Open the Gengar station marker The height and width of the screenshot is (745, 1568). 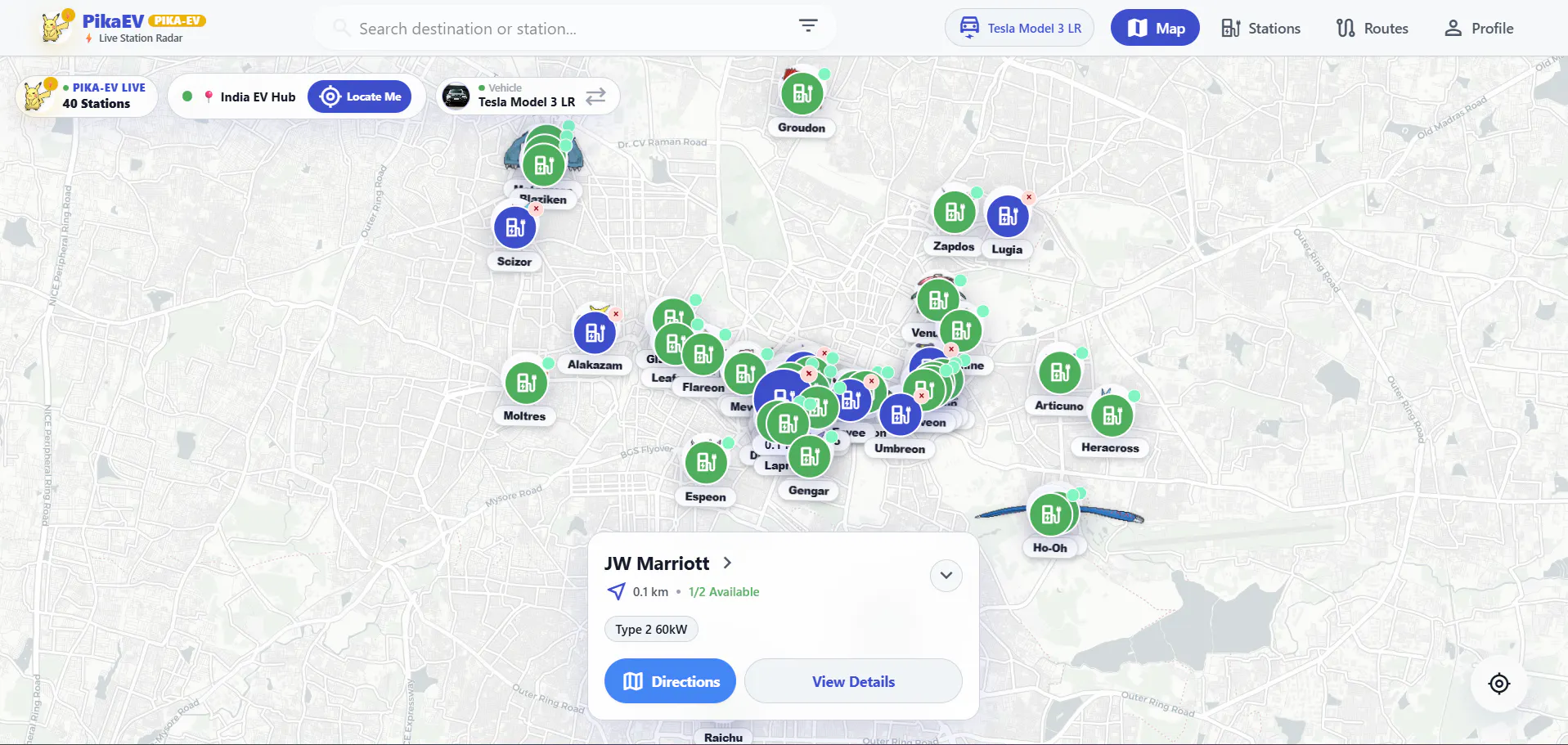click(810, 456)
